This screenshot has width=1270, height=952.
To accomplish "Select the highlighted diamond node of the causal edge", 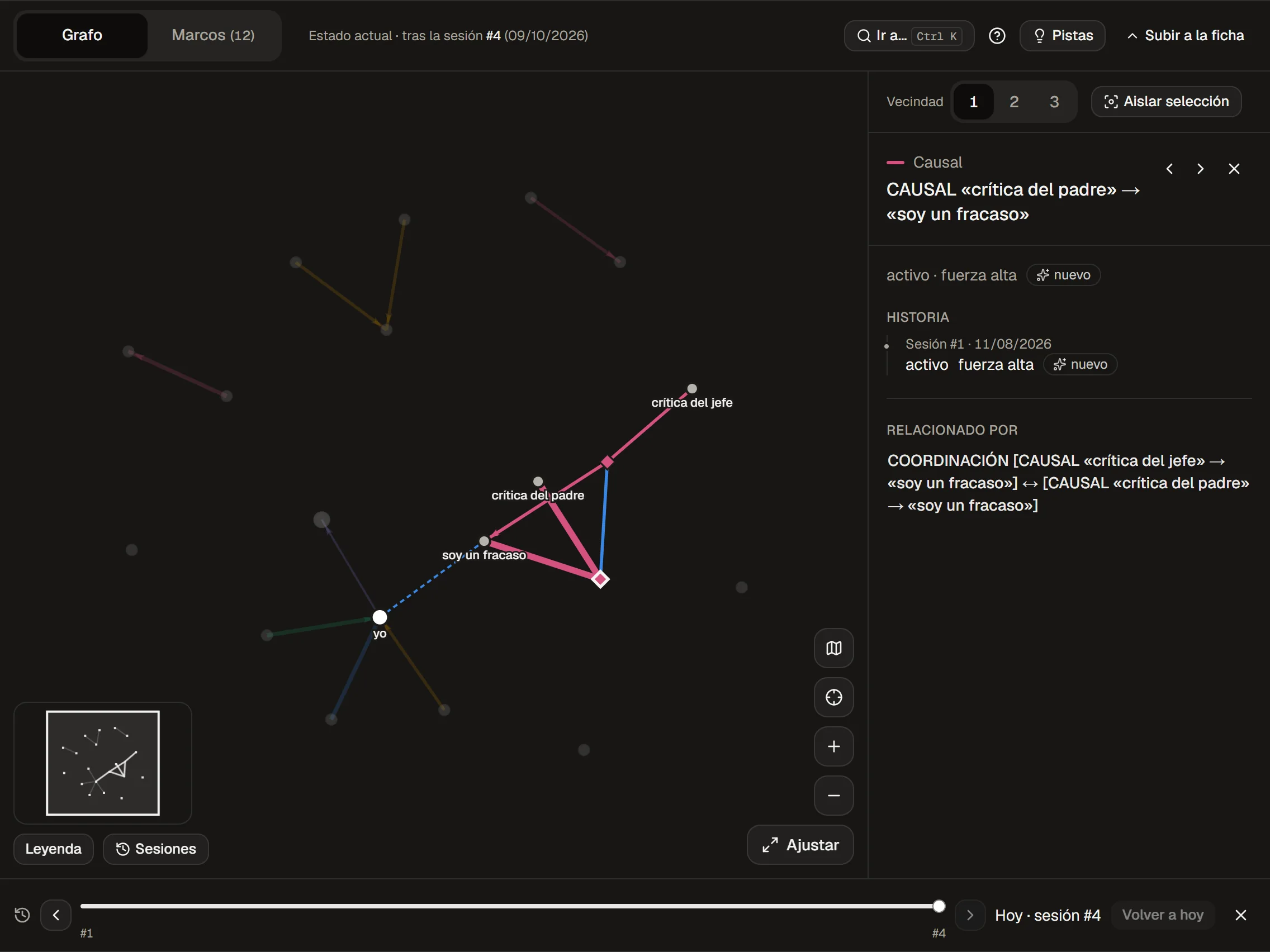I will [600, 578].
